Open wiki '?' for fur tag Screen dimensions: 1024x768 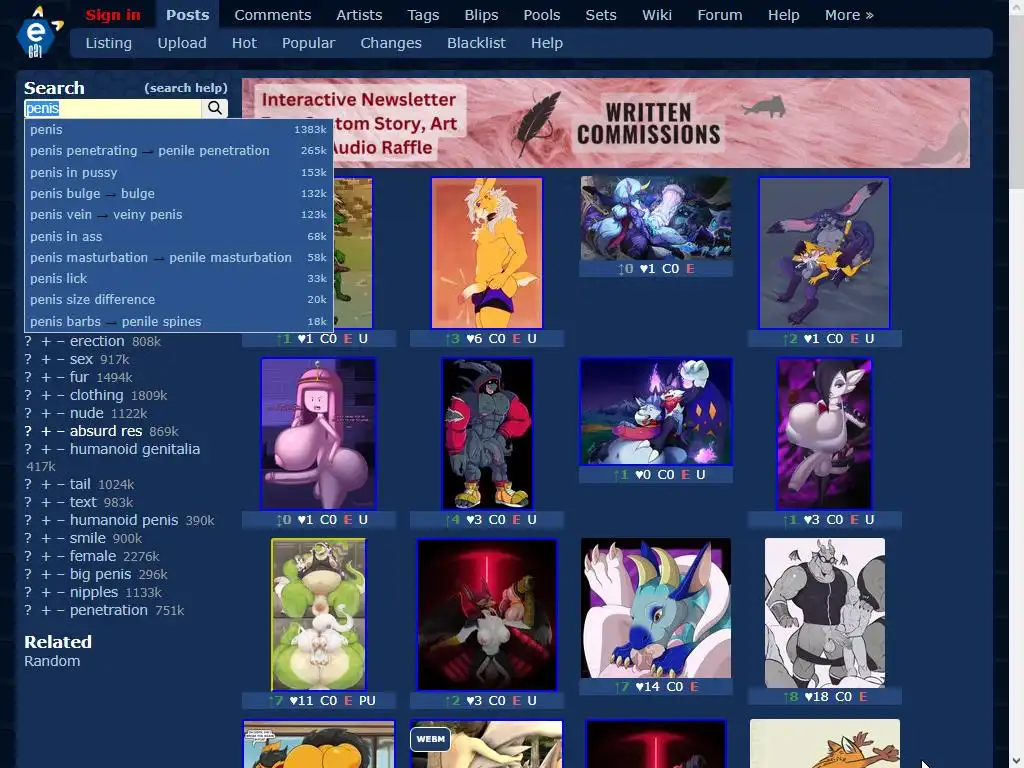pyautogui.click(x=28, y=377)
